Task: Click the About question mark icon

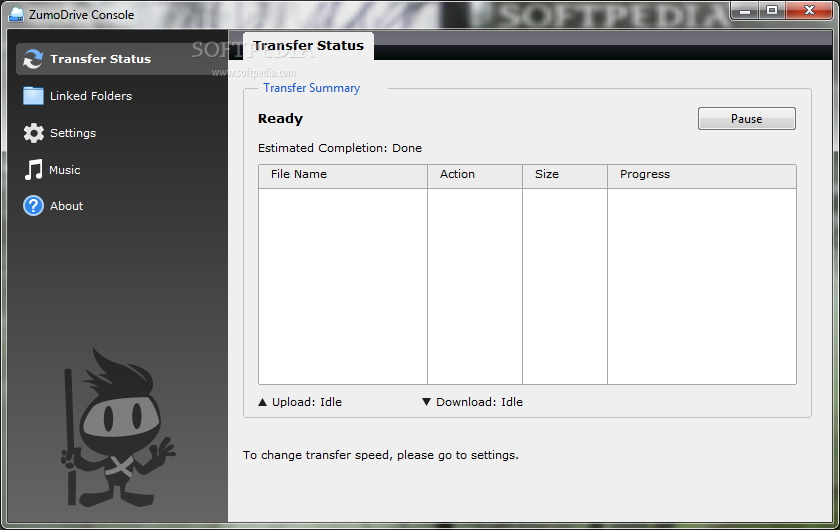Action: [33, 206]
